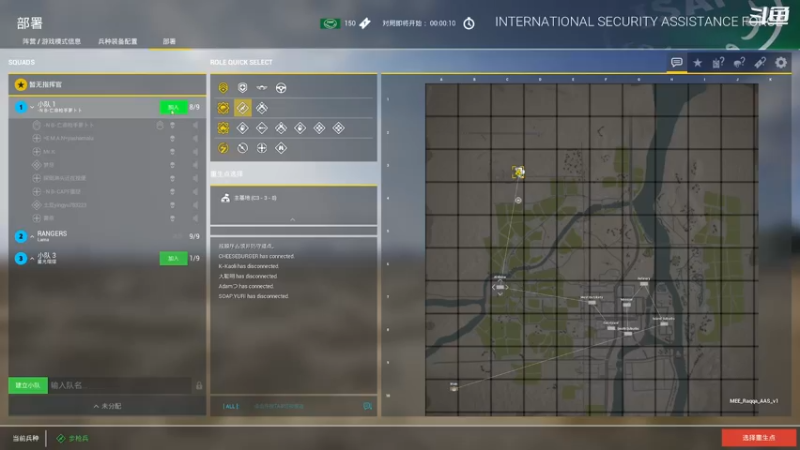Click the Mosque flag marker on map
The width and height of the screenshot is (800, 450).
[x=627, y=304]
